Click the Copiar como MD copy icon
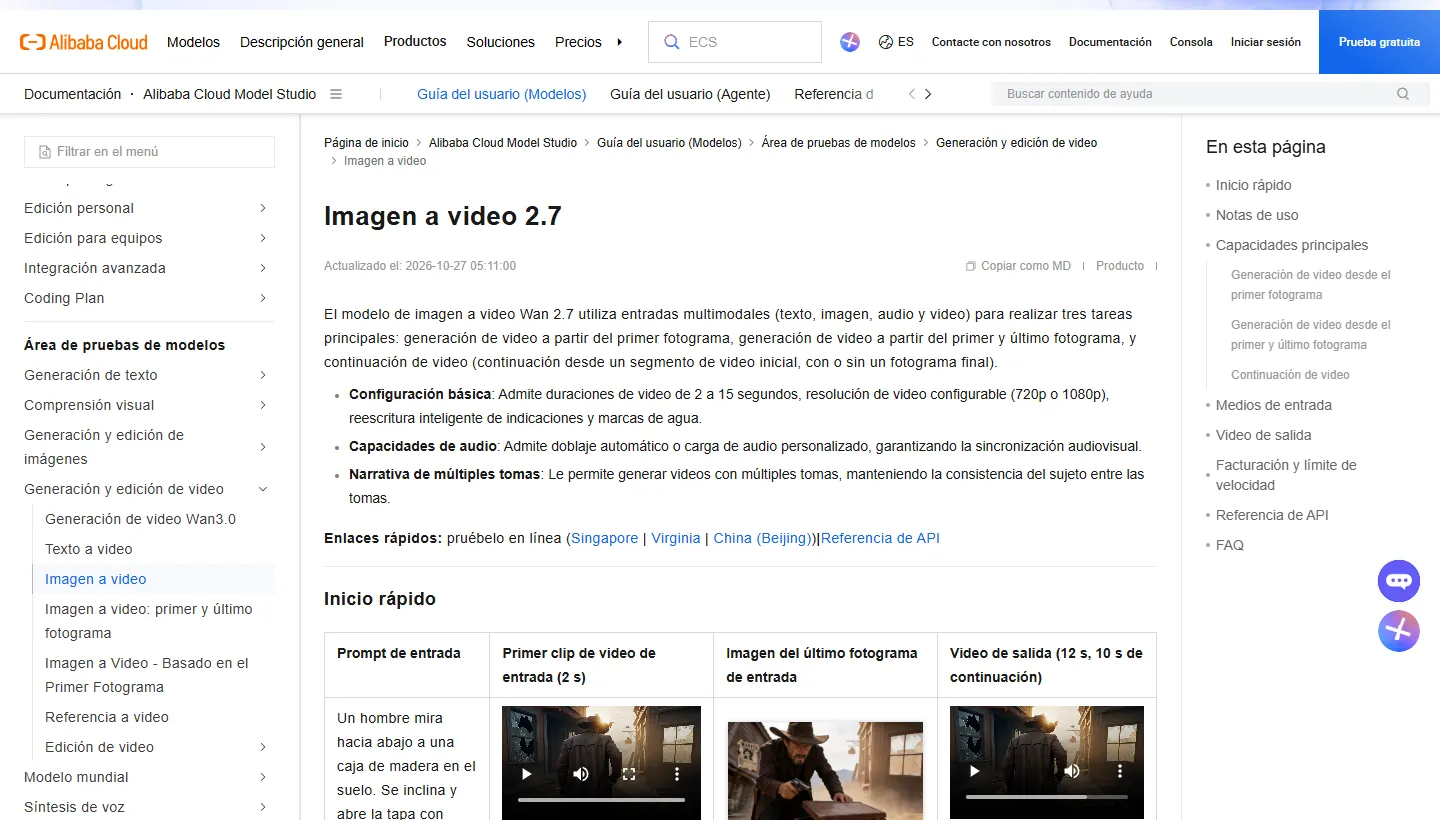Screen dimensions: 1440x820 970,266
